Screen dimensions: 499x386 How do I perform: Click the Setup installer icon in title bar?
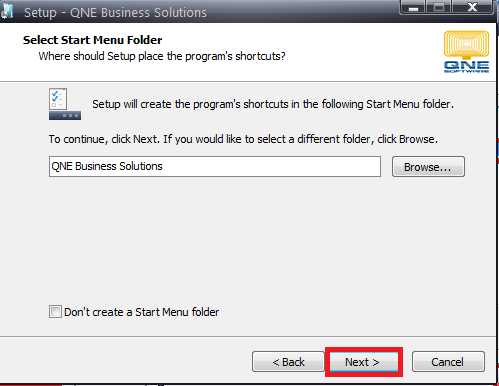click(x=7, y=11)
